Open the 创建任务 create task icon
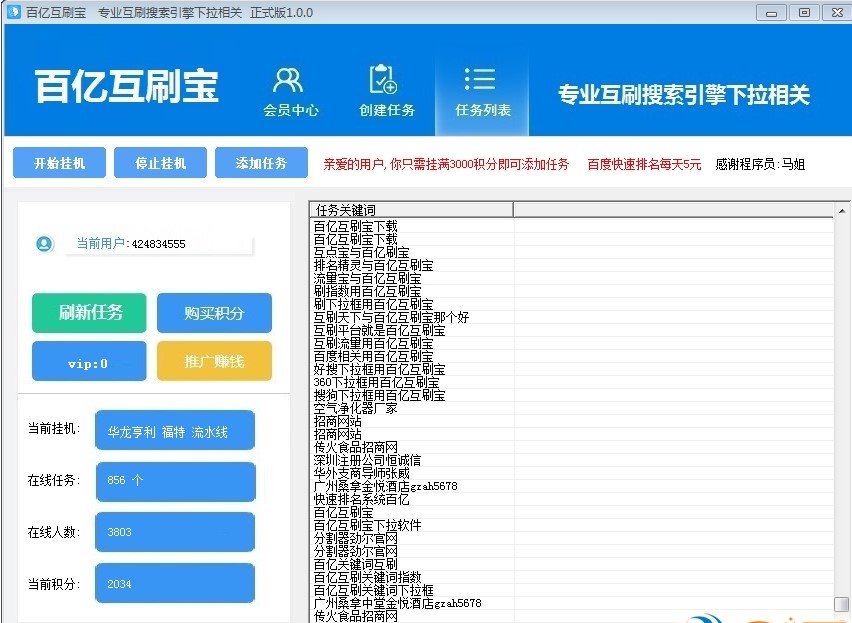 [386, 92]
